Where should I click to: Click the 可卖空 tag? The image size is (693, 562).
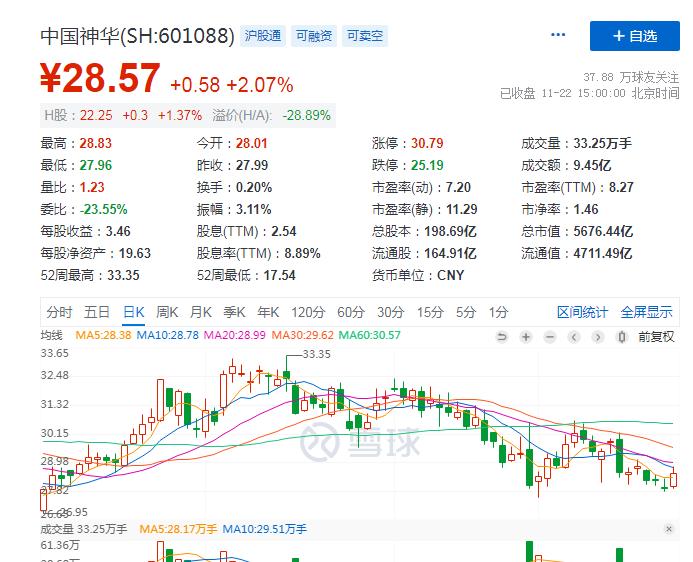365,36
